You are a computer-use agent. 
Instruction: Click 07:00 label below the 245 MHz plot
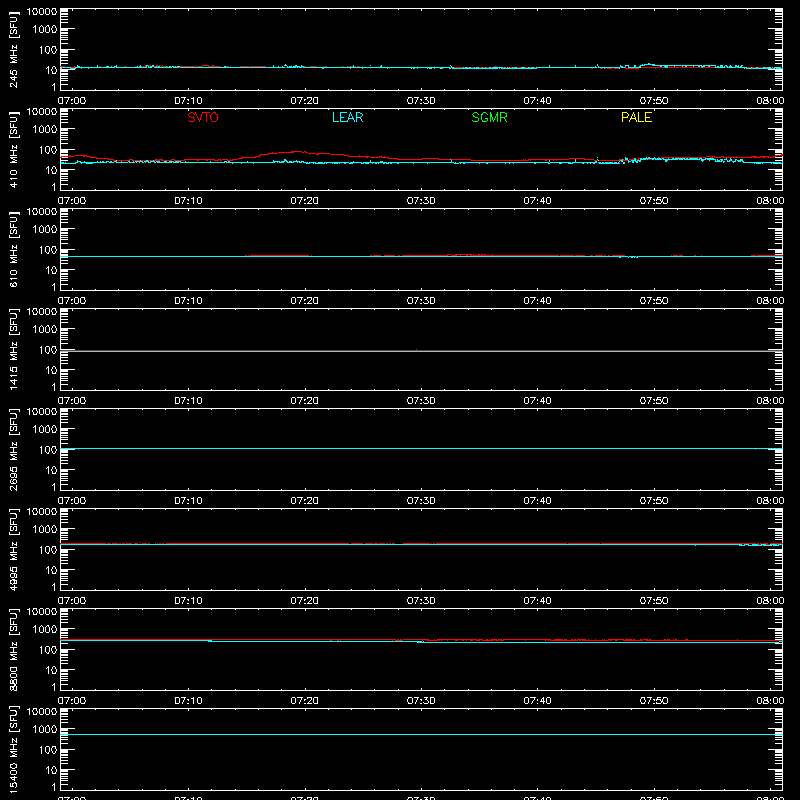coord(72,101)
